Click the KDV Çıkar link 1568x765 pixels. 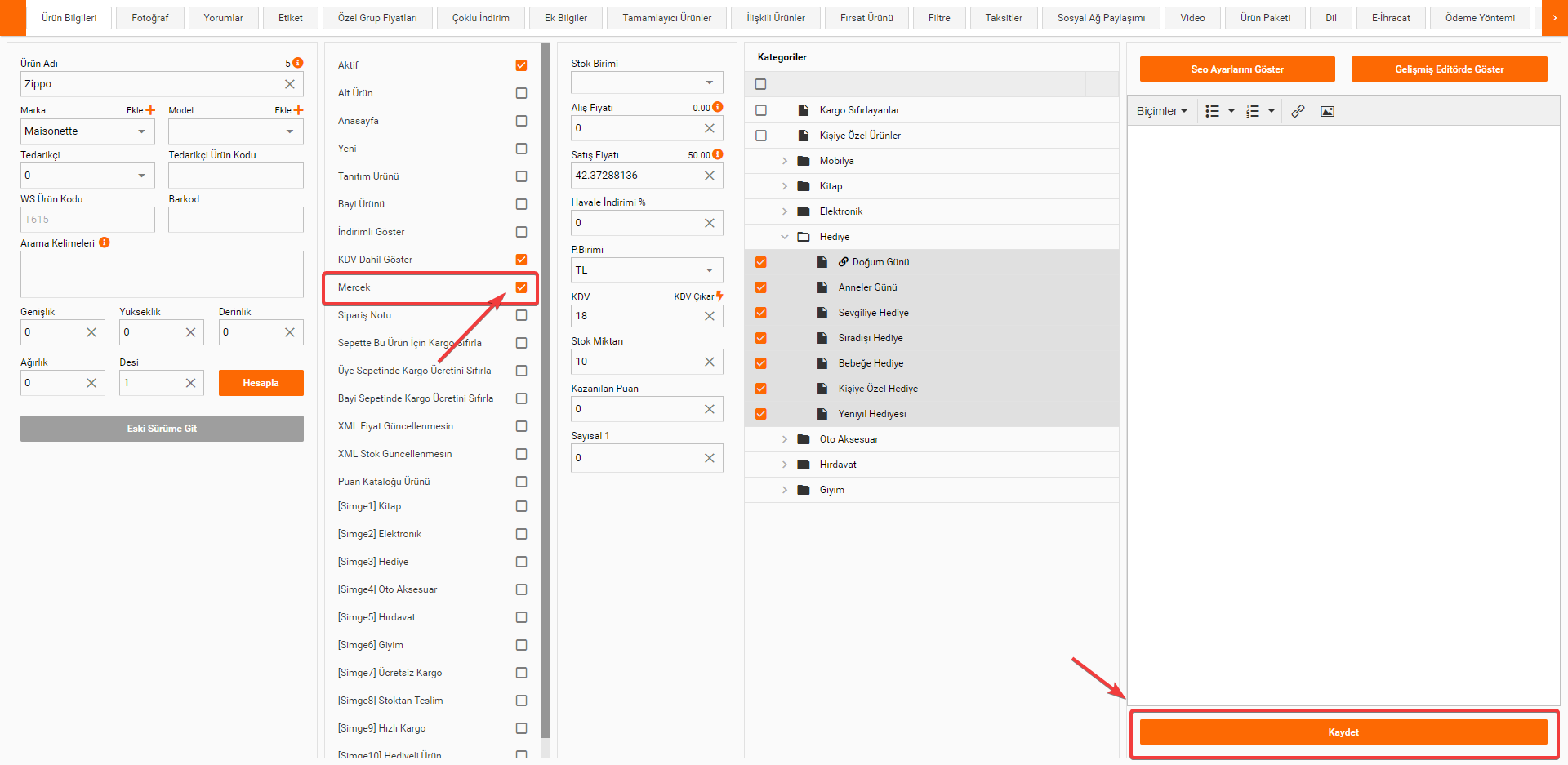click(x=693, y=296)
